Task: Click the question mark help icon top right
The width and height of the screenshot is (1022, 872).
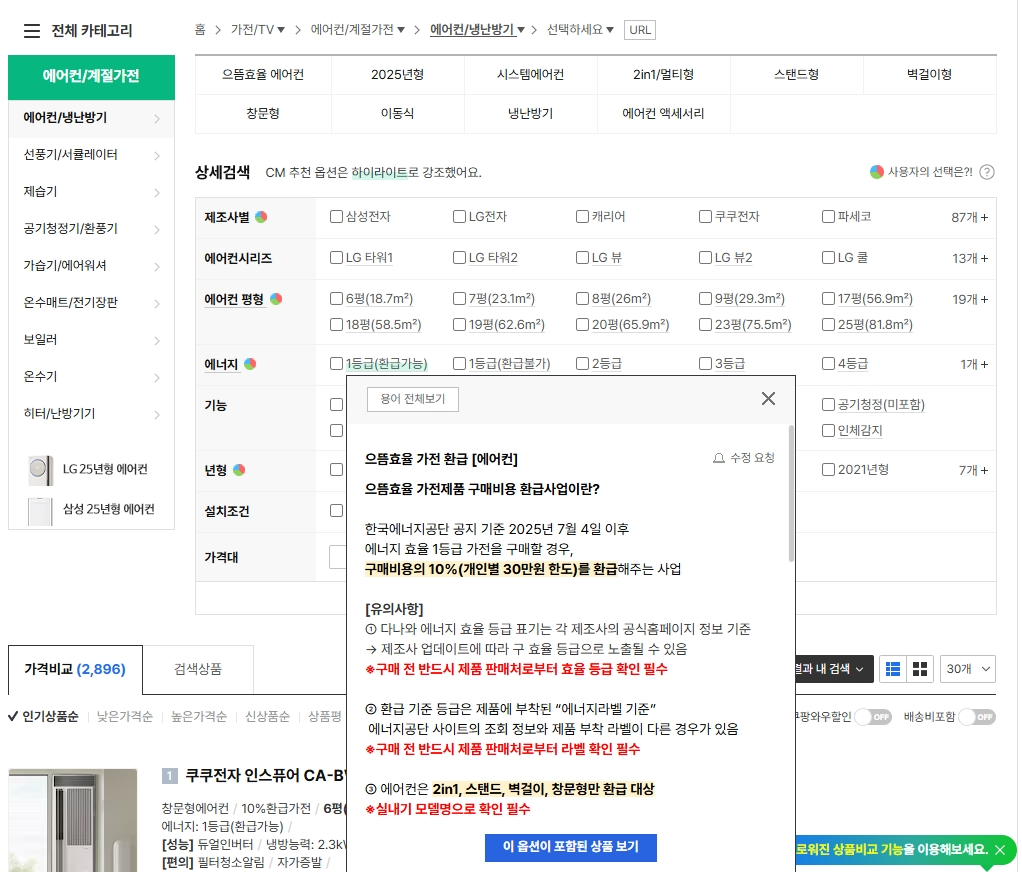Action: tap(986, 172)
